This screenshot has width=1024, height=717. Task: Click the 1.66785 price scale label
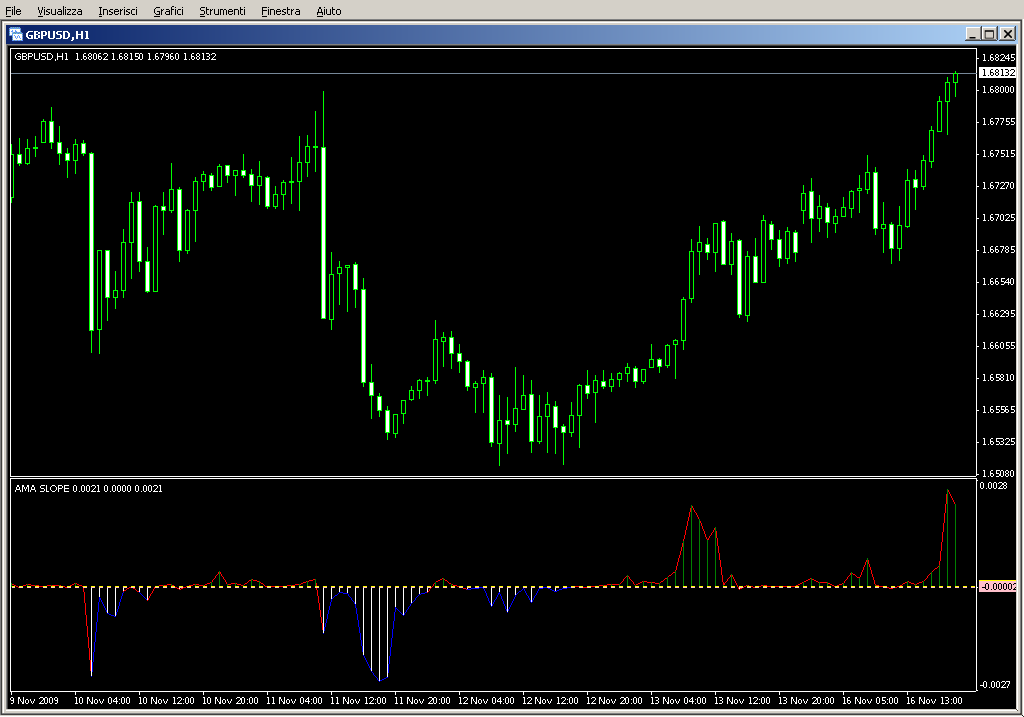coord(999,249)
